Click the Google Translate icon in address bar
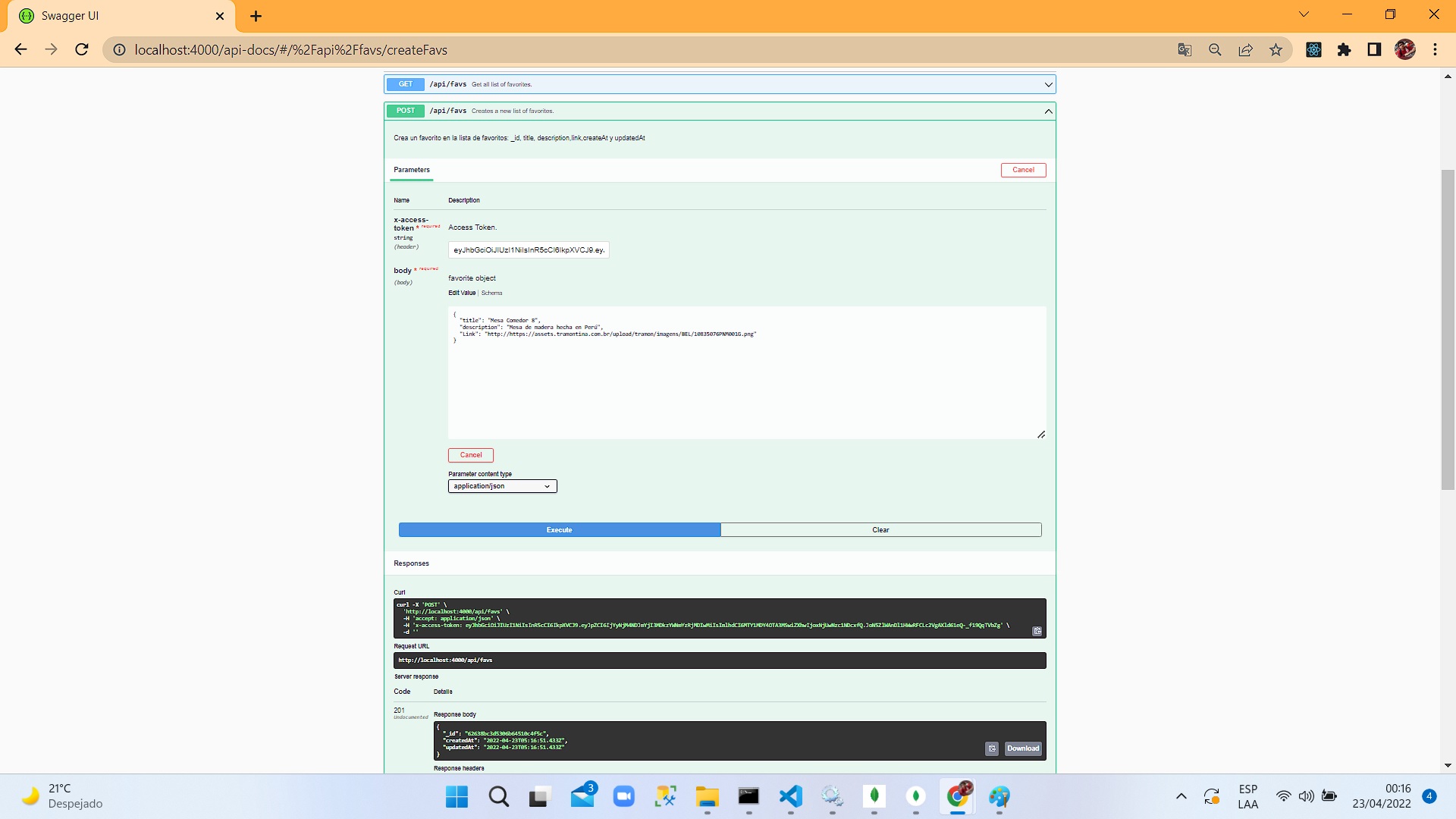This screenshot has height=819, width=1456. coord(1185,50)
